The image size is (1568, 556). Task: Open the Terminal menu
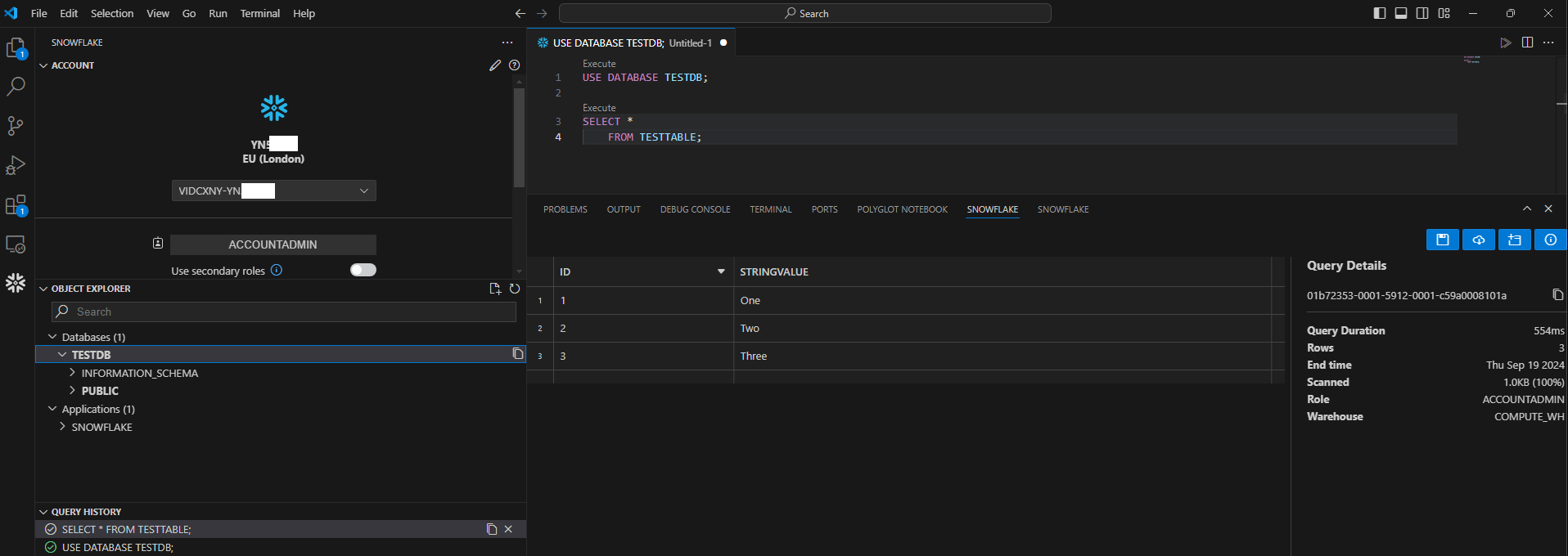click(x=259, y=13)
